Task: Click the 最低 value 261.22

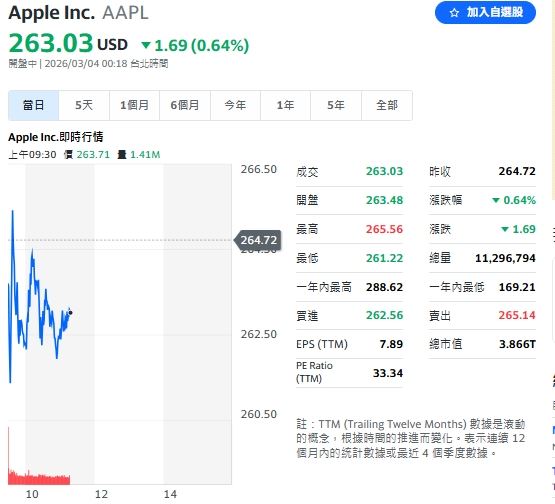Action: pos(384,258)
